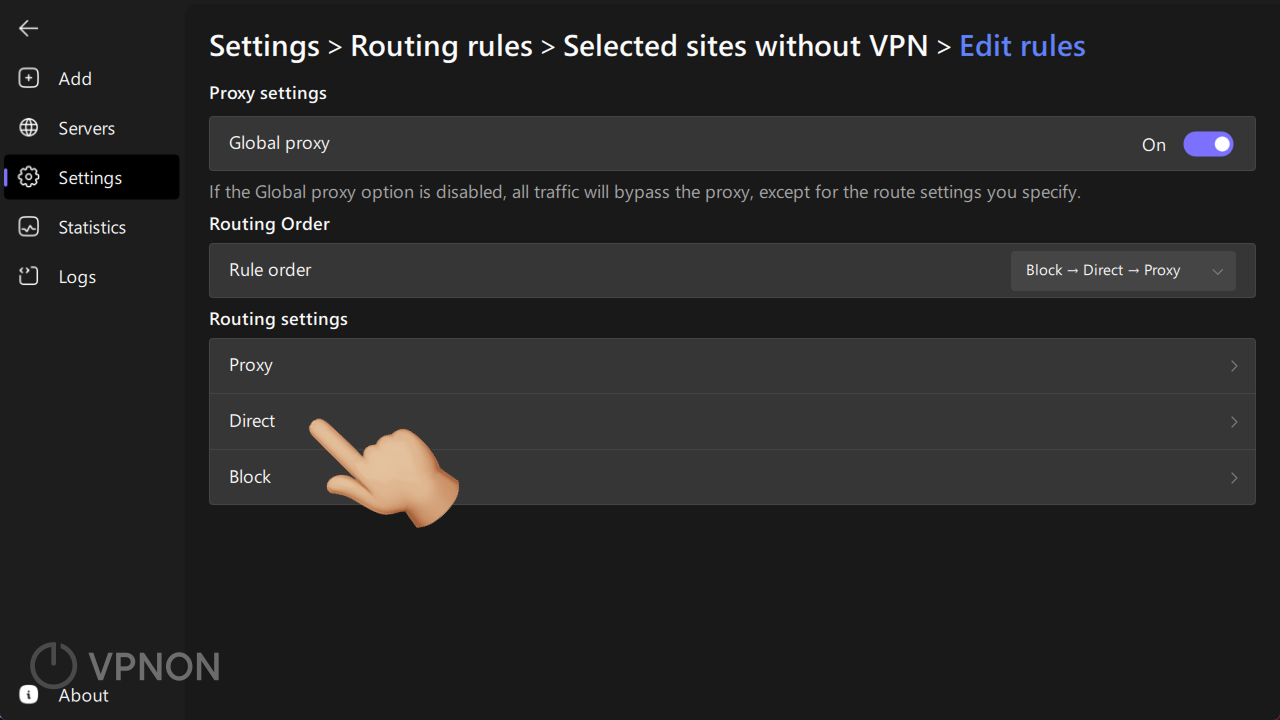Click the Logs history icon
The width and height of the screenshot is (1280, 720).
coord(29,276)
